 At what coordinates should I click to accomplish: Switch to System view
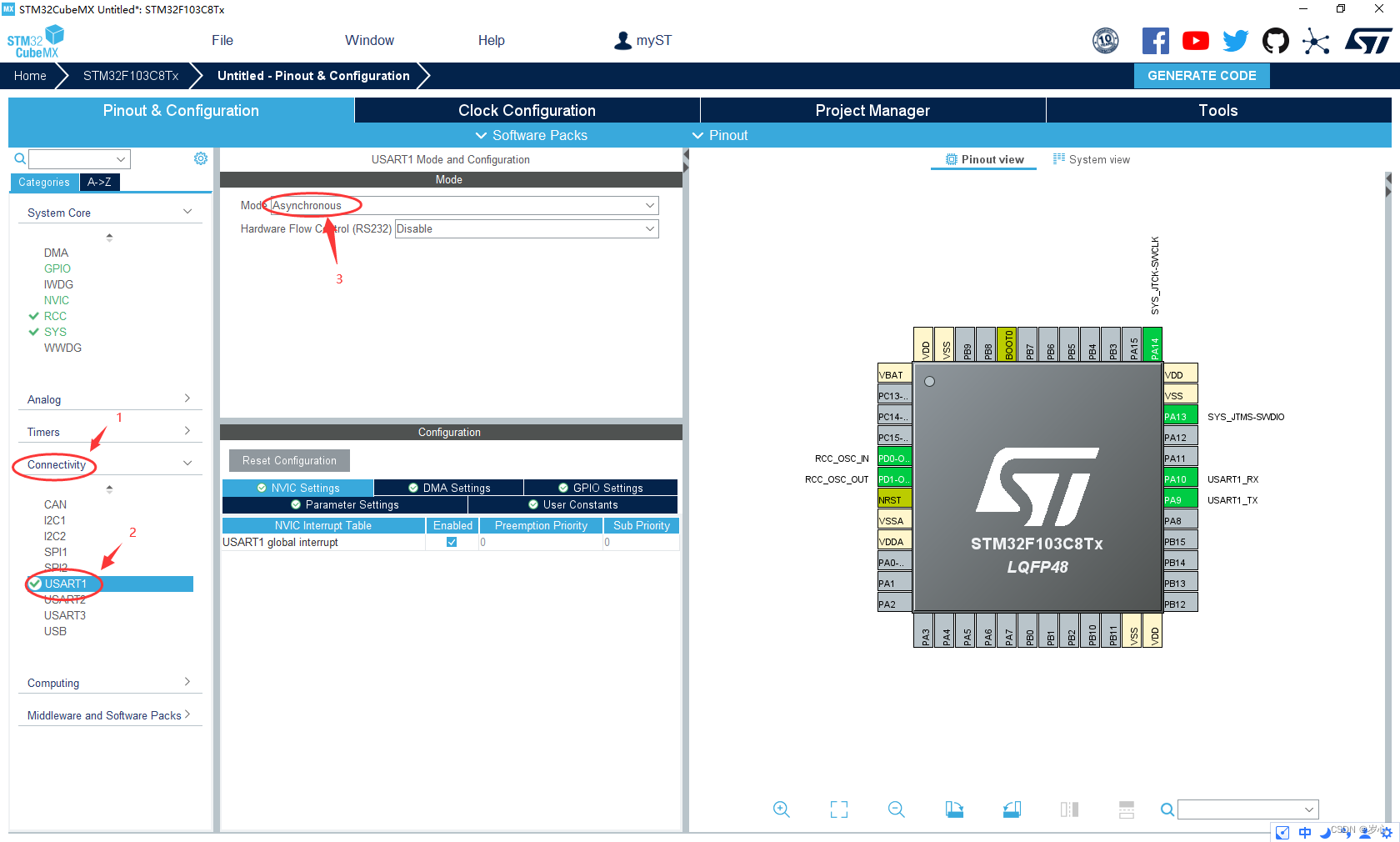[1092, 159]
